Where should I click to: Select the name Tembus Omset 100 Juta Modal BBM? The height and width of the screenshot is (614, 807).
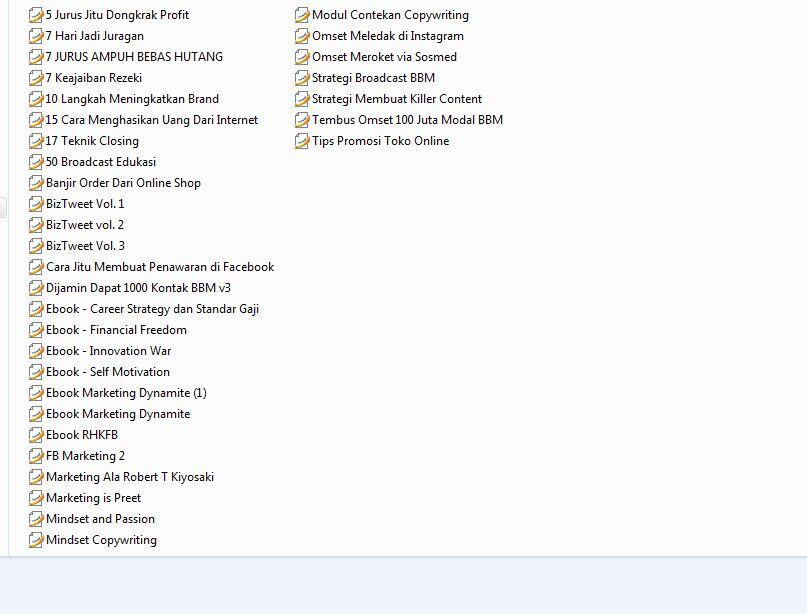pyautogui.click(x=408, y=120)
